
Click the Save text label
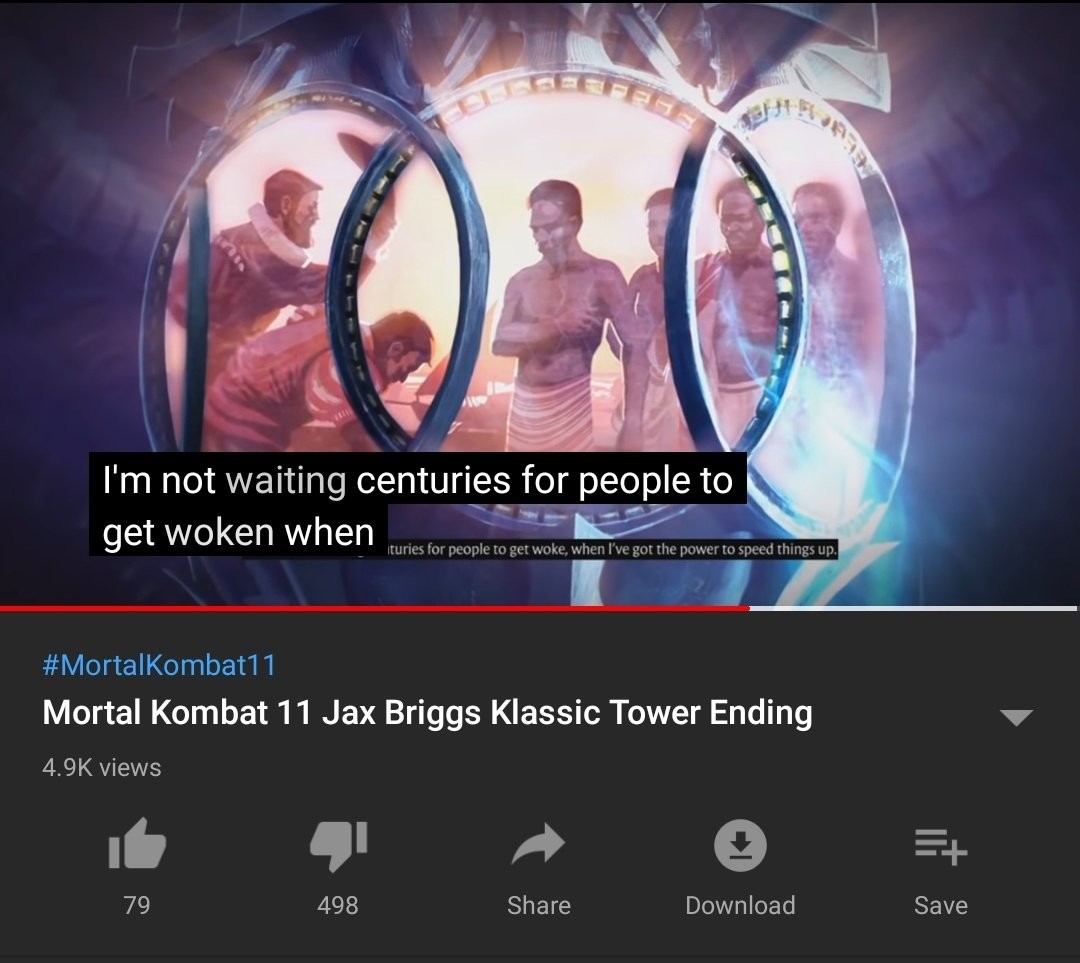[x=941, y=905]
